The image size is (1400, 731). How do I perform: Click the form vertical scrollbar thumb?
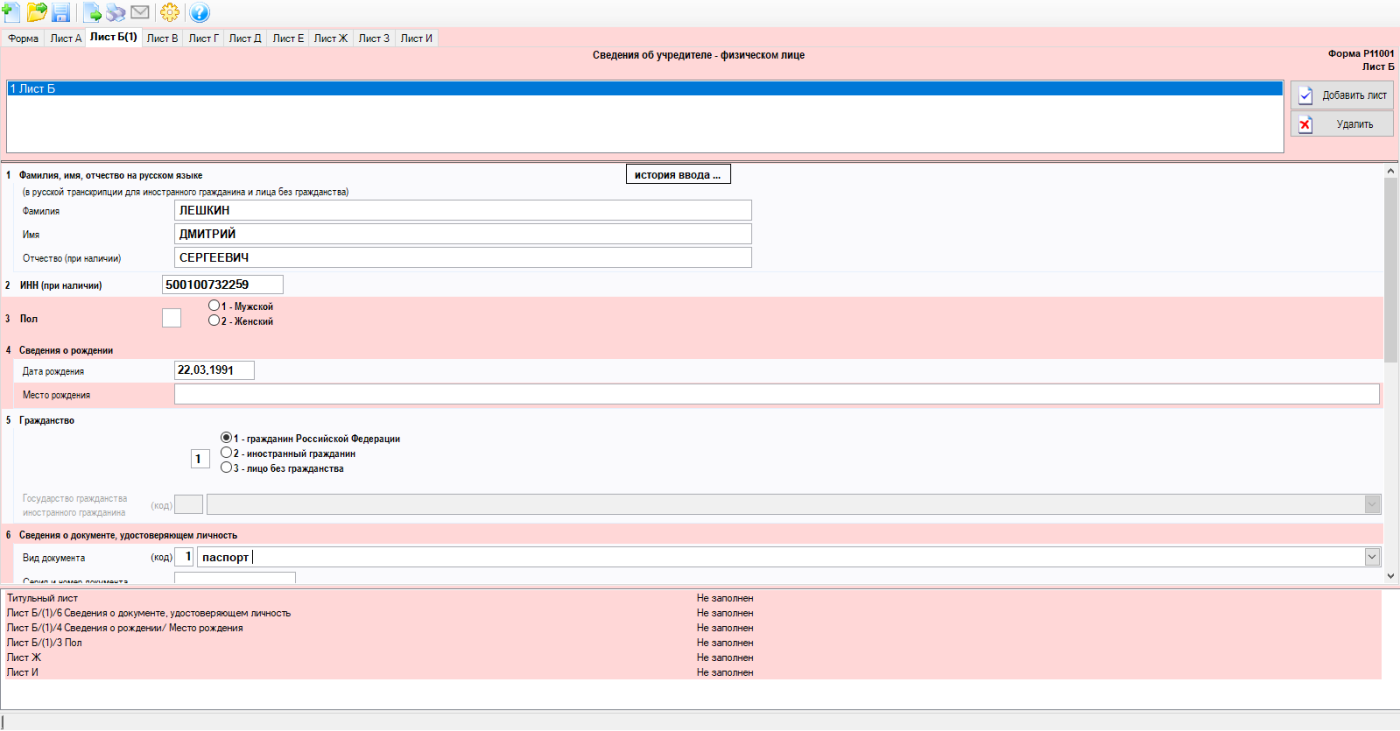(1391, 270)
